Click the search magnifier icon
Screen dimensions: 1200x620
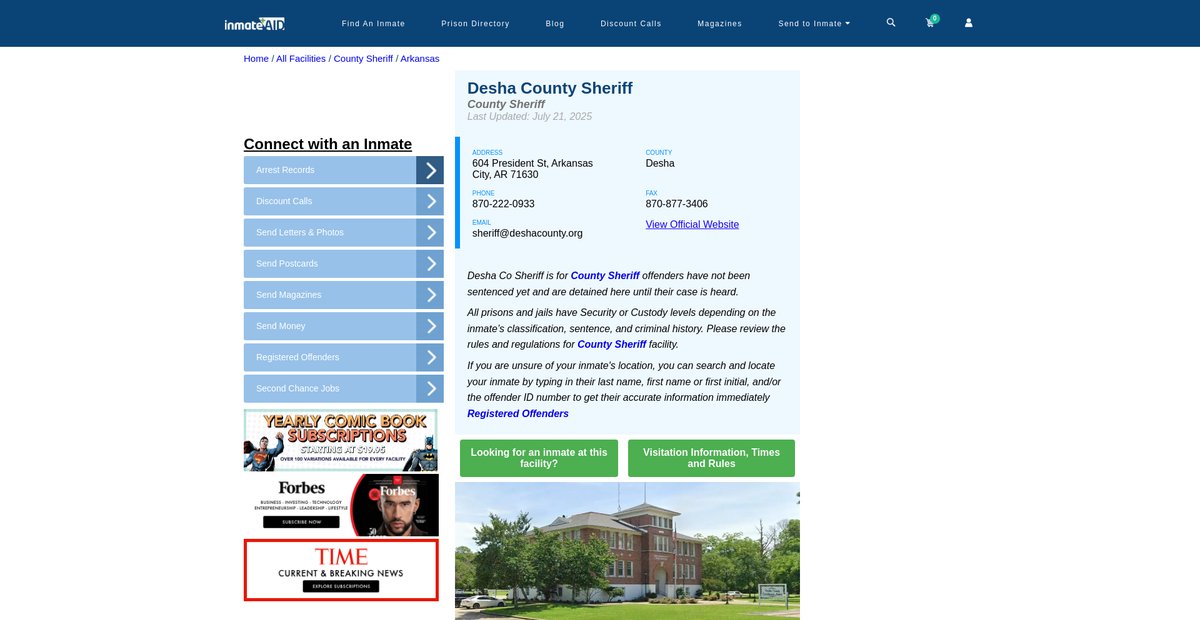891,22
